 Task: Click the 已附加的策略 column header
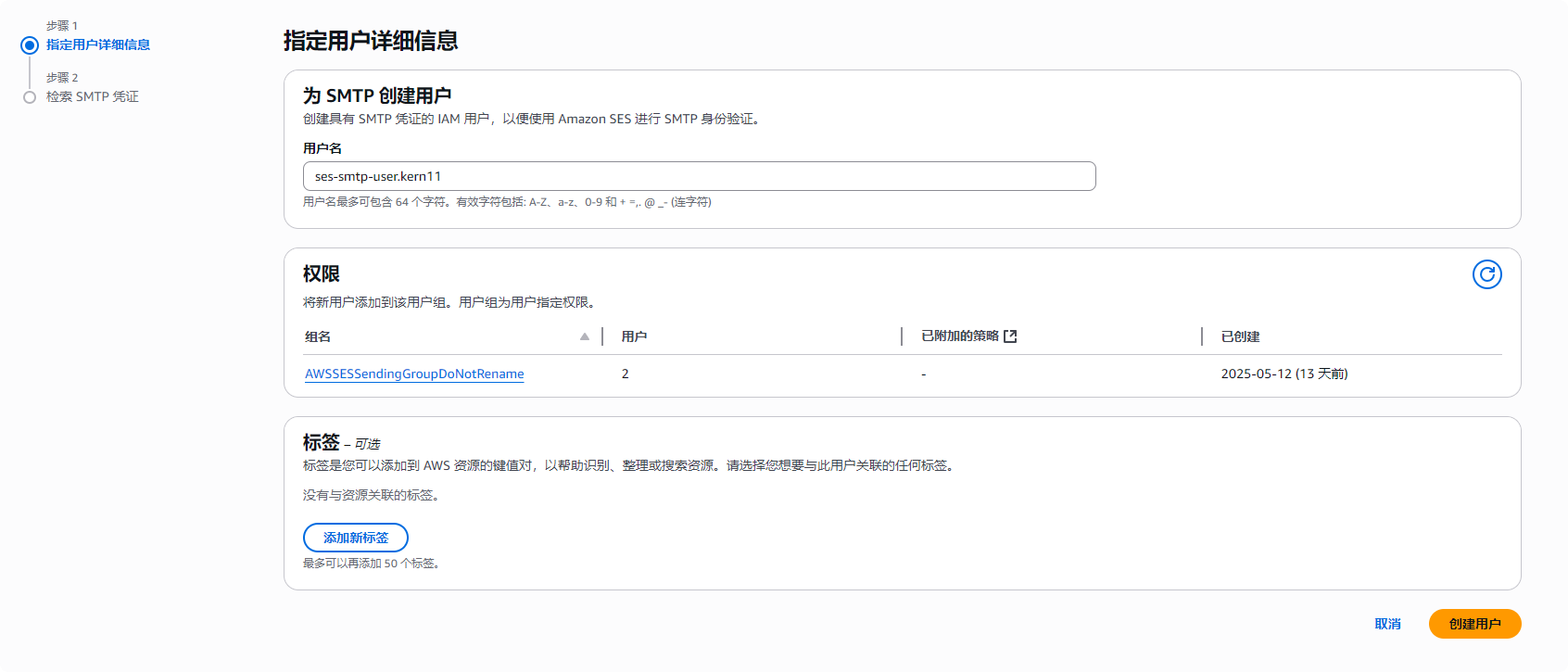(x=960, y=336)
